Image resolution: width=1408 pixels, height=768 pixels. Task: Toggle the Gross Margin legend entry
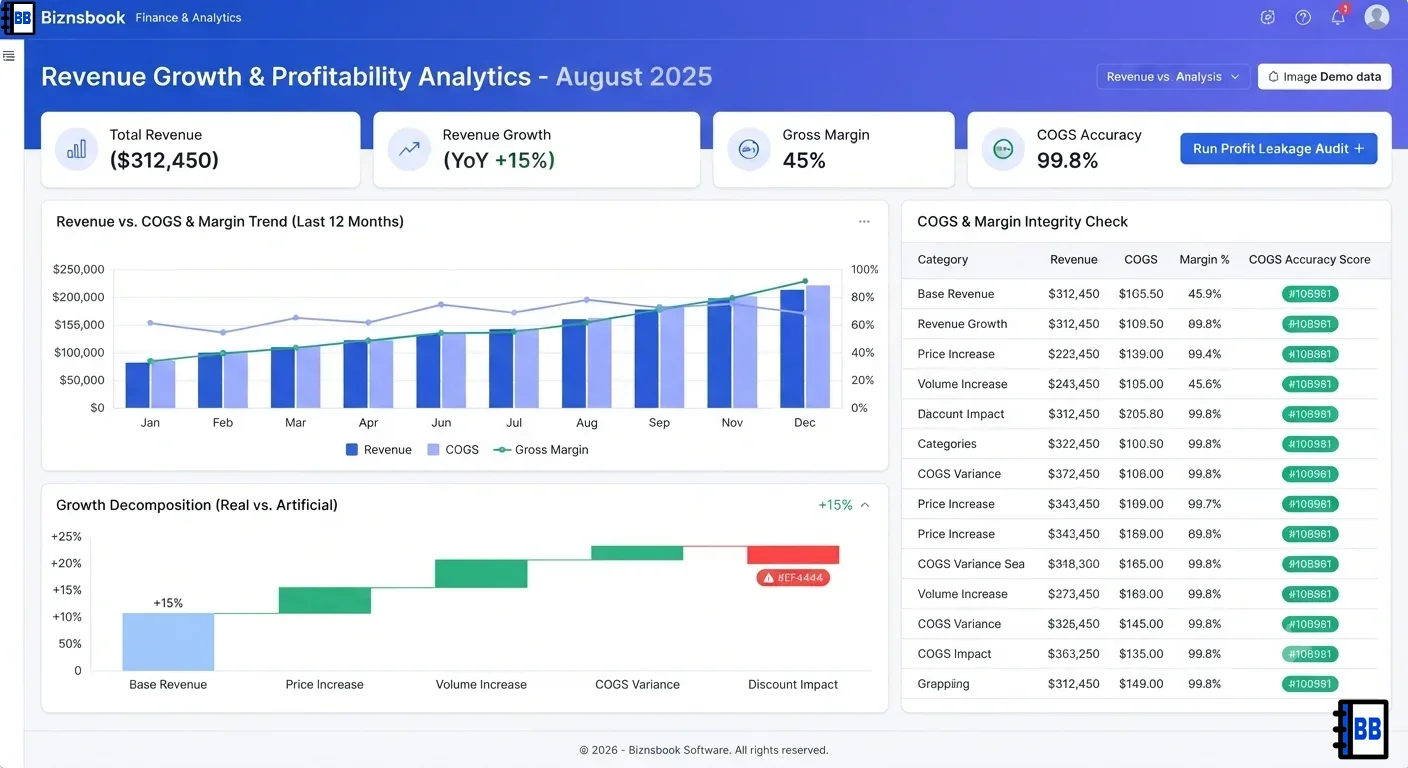[x=541, y=450]
